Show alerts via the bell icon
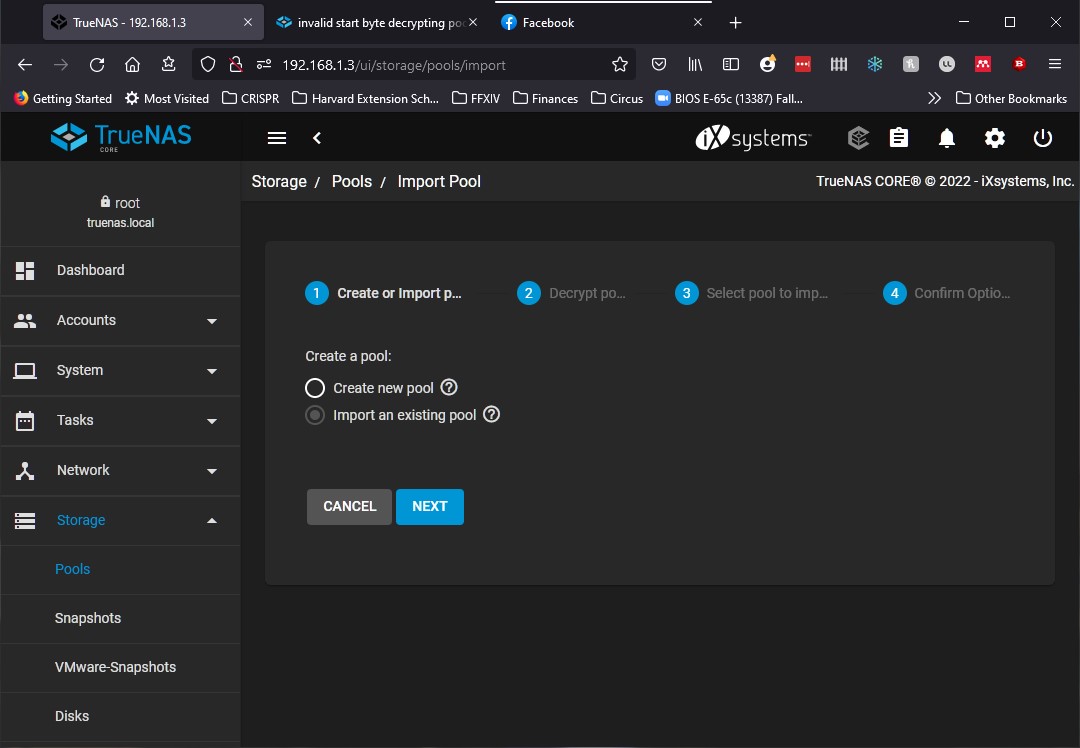This screenshot has height=748, width=1080. (947, 138)
